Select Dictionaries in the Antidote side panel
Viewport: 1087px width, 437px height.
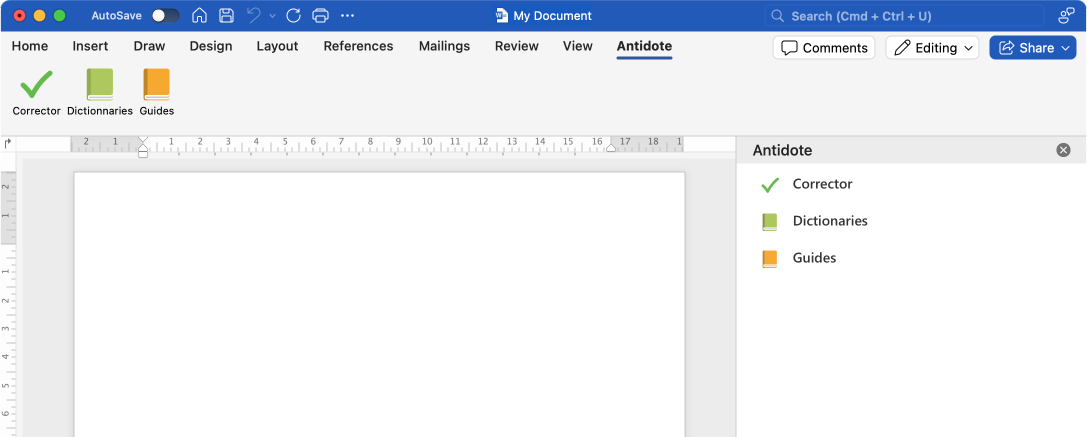[x=829, y=221]
